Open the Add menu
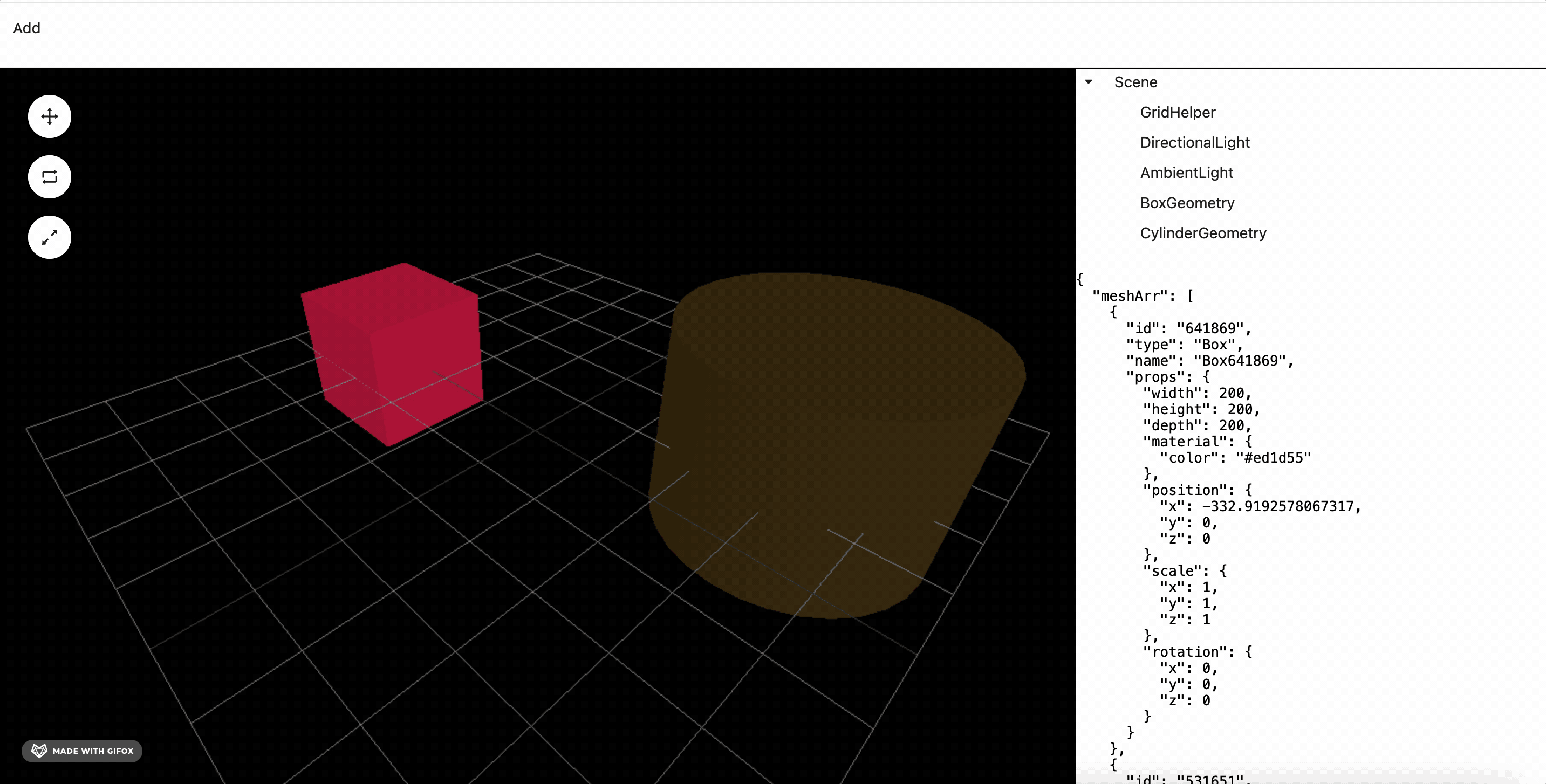The height and width of the screenshot is (784, 1546). 27,28
